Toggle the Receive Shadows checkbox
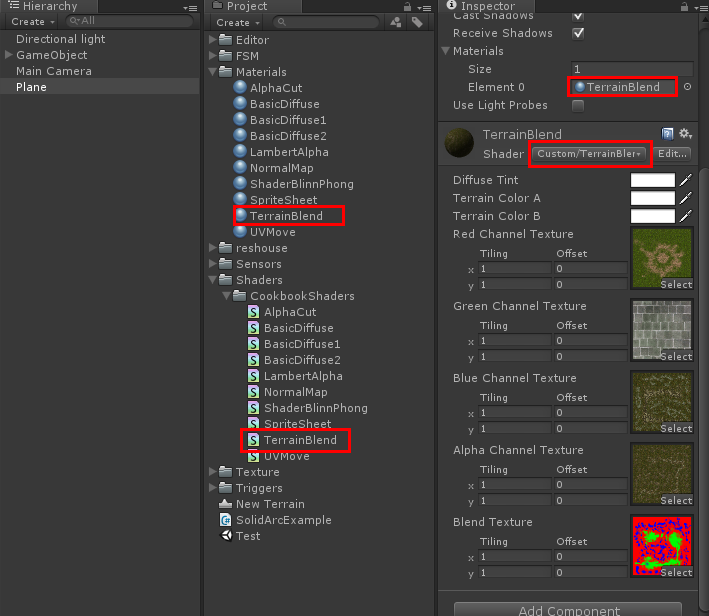Image resolution: width=709 pixels, height=616 pixels. pos(577,33)
